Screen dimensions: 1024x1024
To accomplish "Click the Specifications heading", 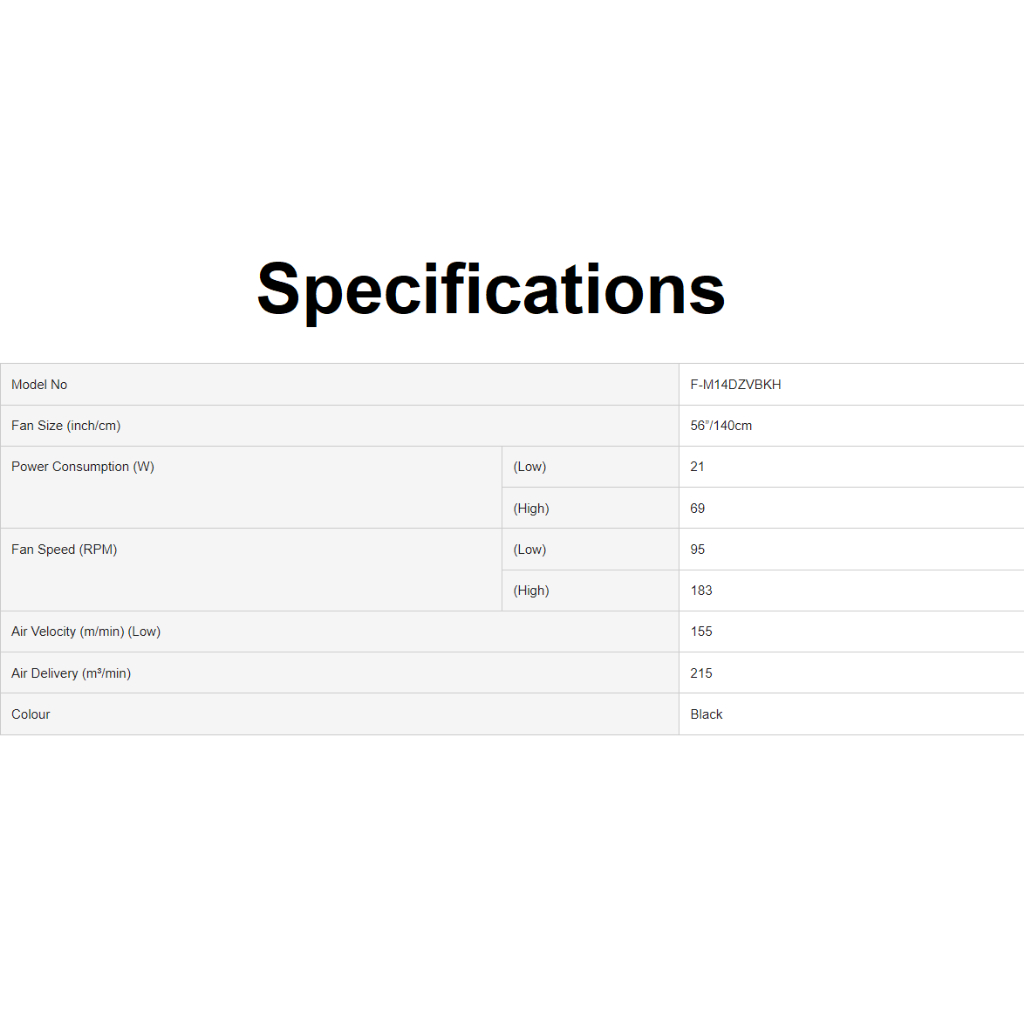I will [490, 289].
